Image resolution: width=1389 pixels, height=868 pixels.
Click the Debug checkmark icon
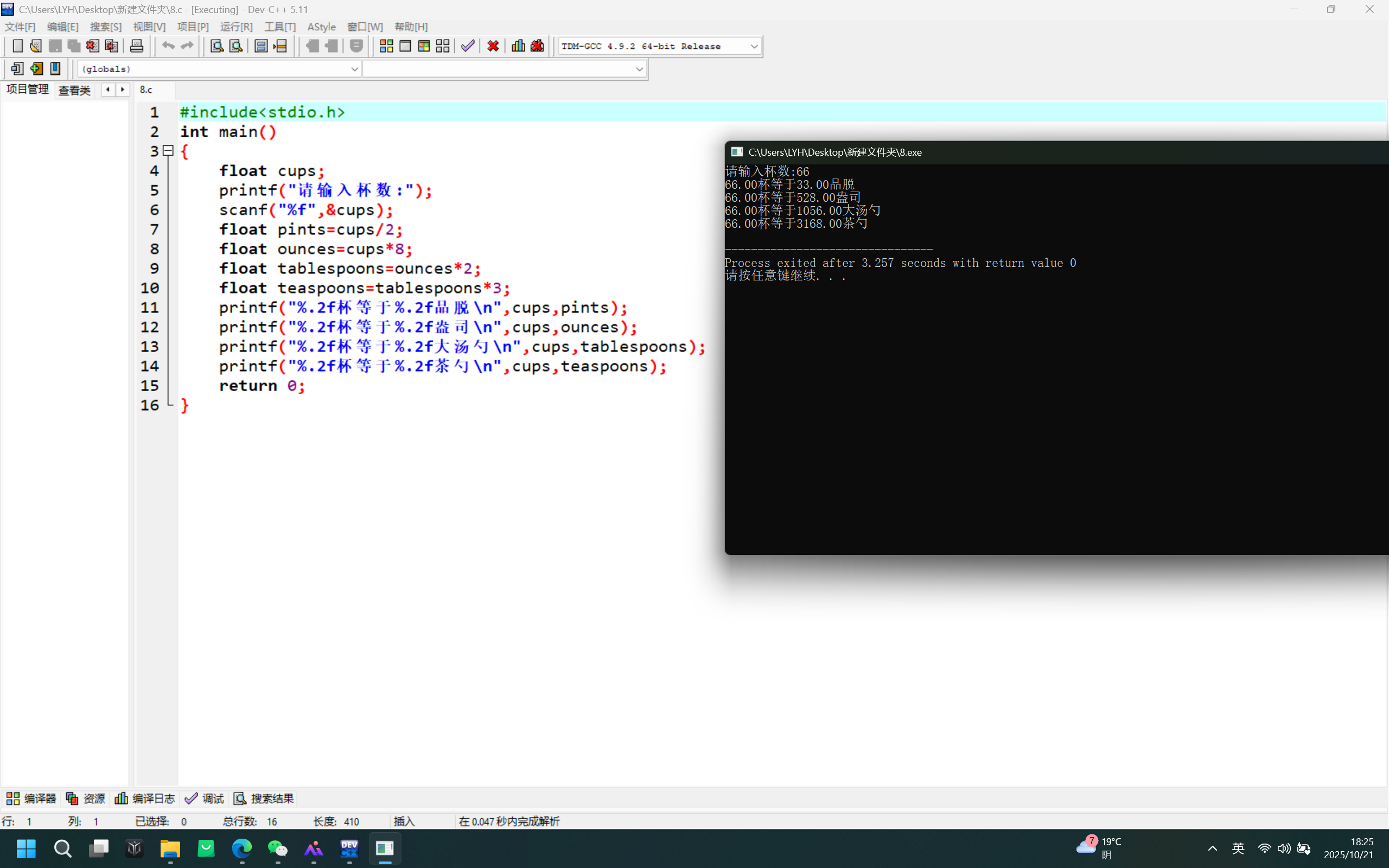coord(468,46)
